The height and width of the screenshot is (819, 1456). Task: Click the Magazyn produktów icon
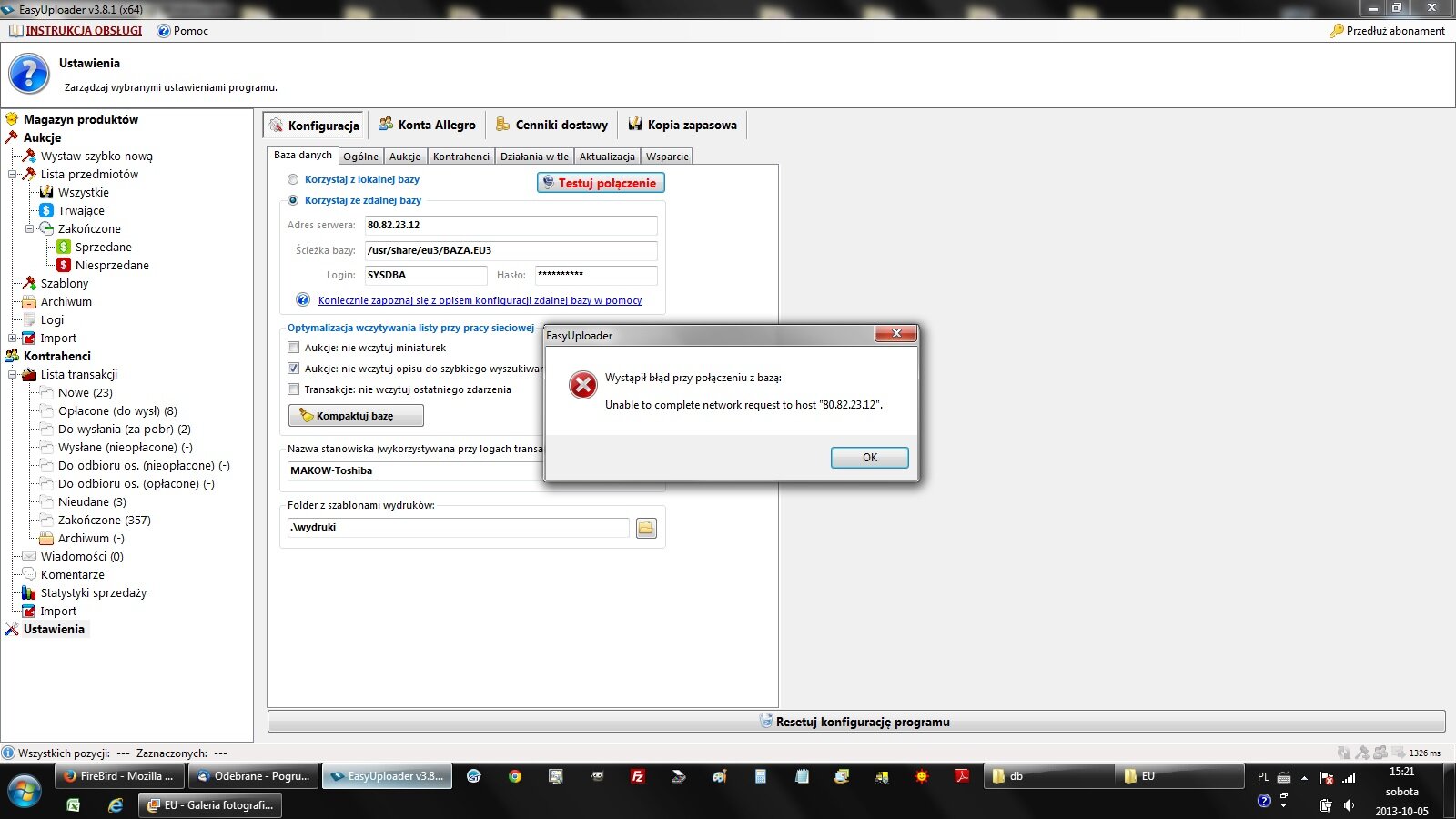[x=12, y=119]
